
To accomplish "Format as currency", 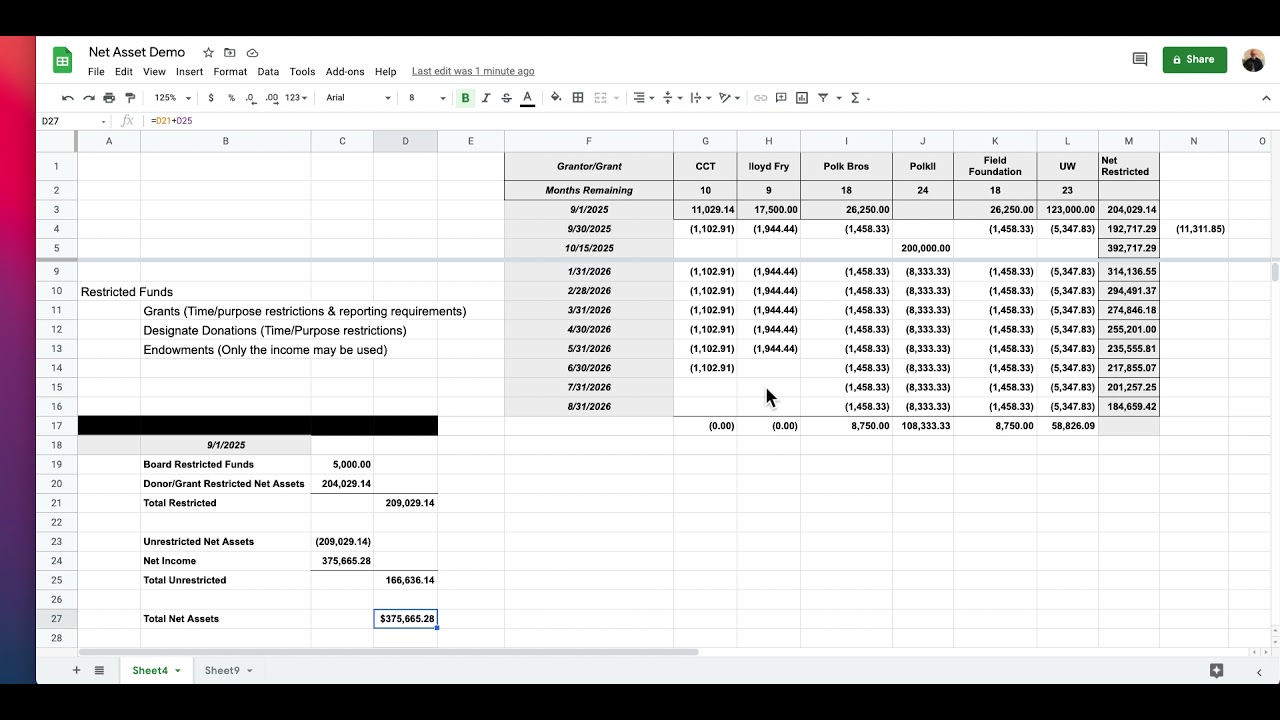I will click(211, 98).
